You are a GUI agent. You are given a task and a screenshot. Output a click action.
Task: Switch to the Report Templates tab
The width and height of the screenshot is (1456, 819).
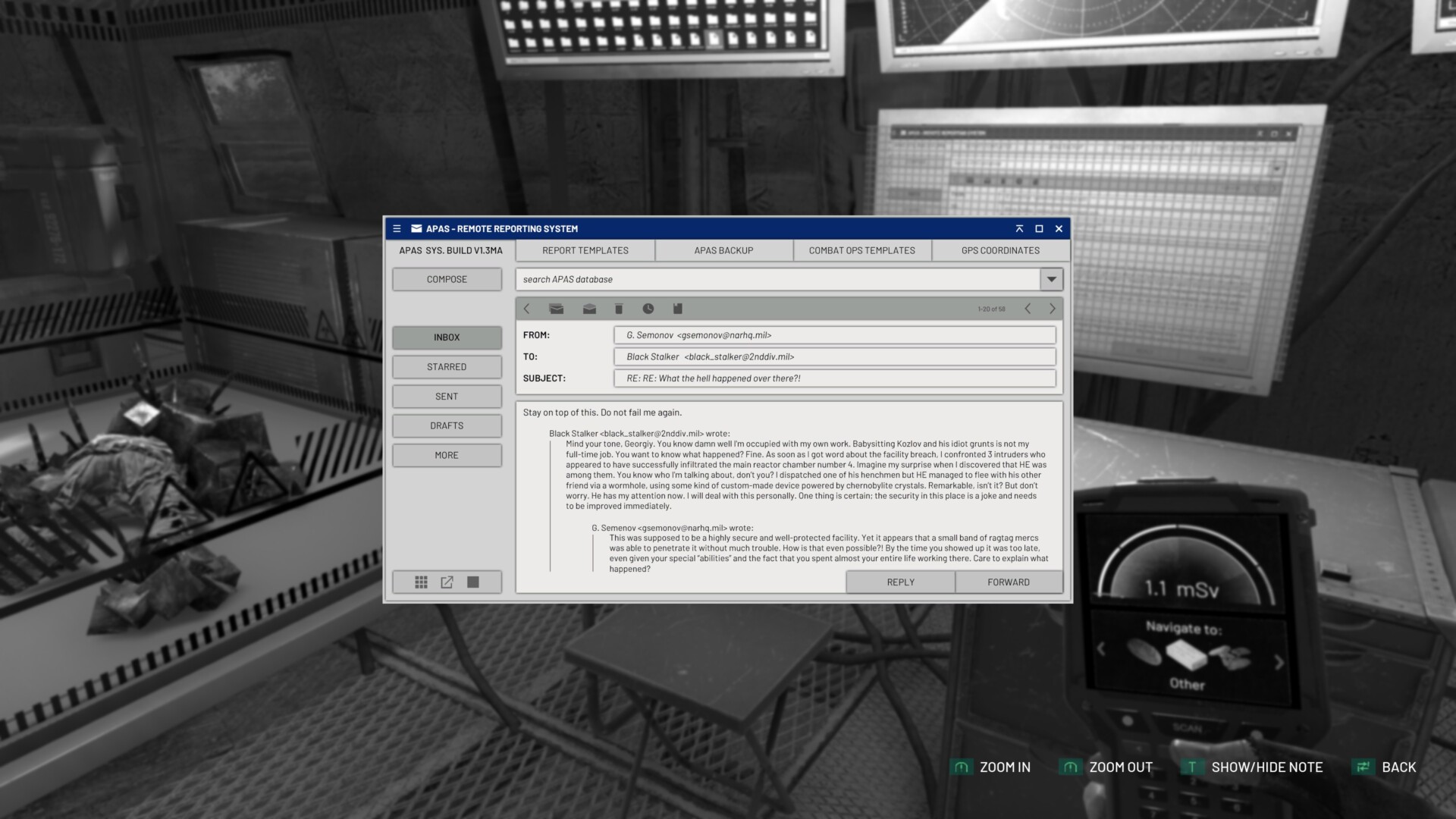(585, 250)
